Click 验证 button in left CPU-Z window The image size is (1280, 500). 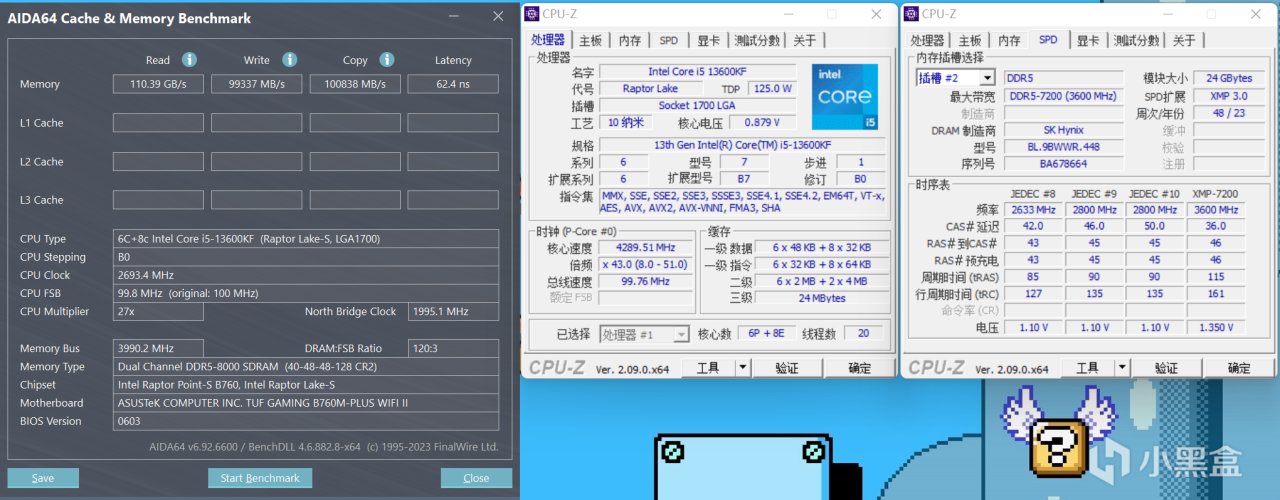[x=787, y=368]
